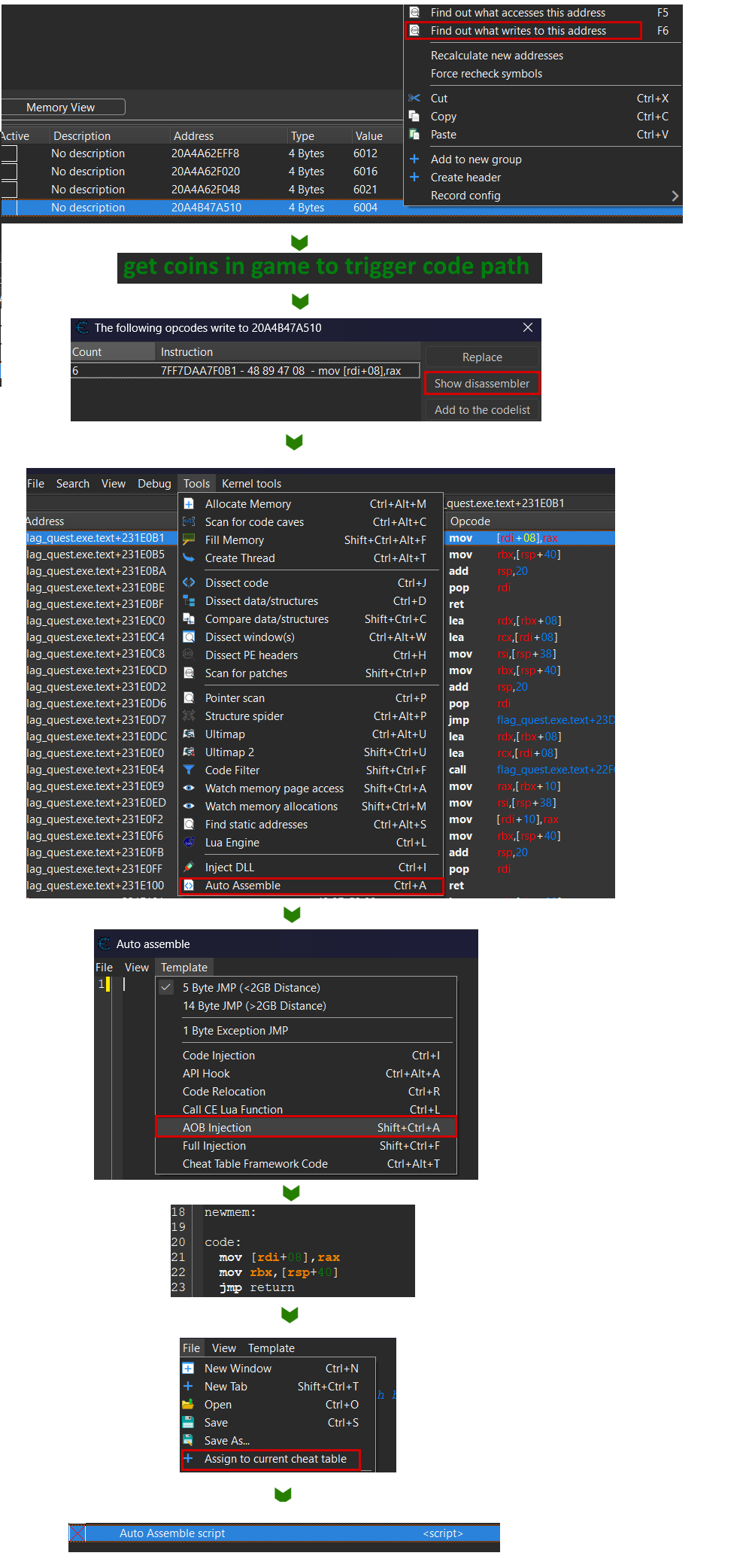
Task: Toggle Active checkbox for address 20A4A62EFF8
Action: point(9,153)
